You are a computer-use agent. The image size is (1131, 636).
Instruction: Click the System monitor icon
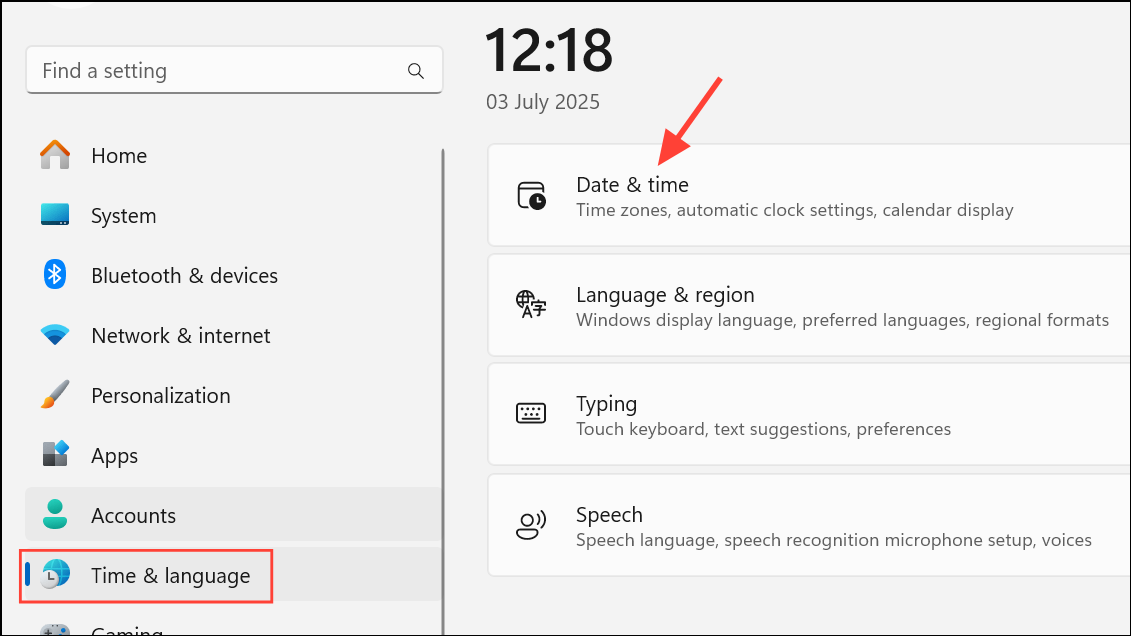(x=55, y=215)
